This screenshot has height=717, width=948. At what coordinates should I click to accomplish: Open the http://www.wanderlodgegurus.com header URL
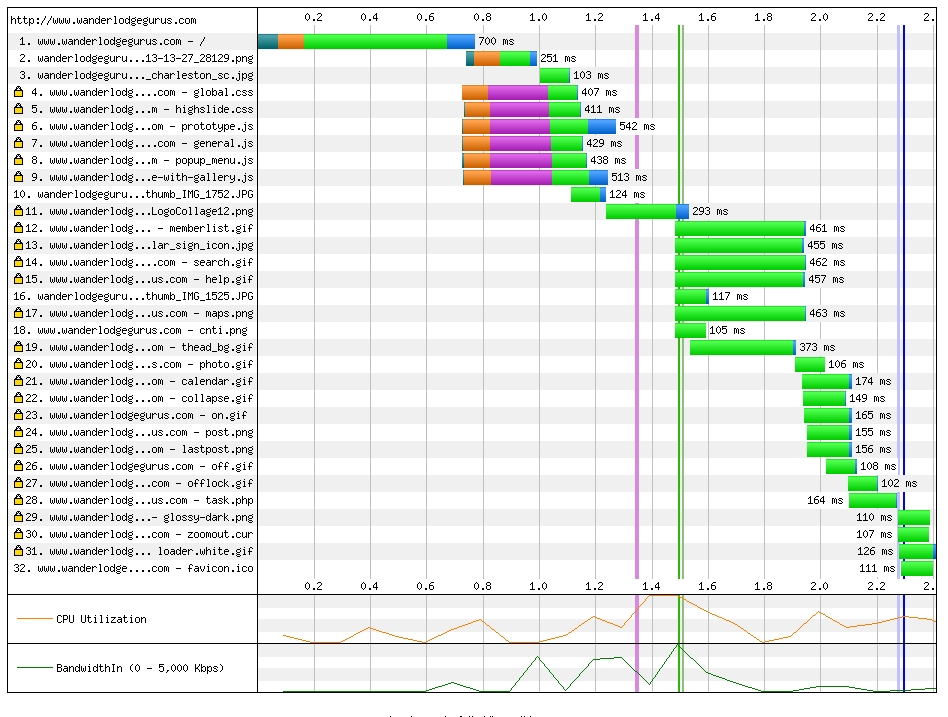tap(103, 20)
